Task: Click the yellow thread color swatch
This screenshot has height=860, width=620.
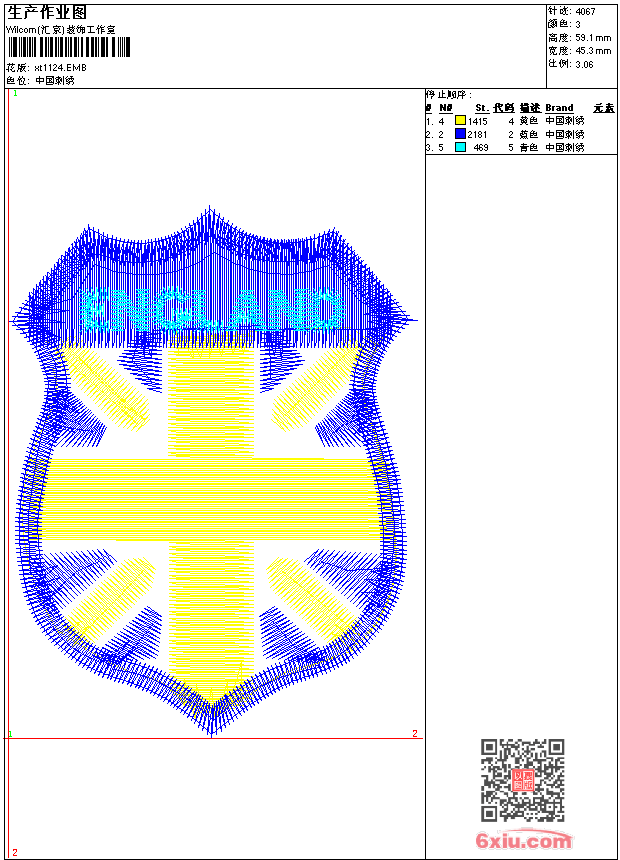Action: 460,121
